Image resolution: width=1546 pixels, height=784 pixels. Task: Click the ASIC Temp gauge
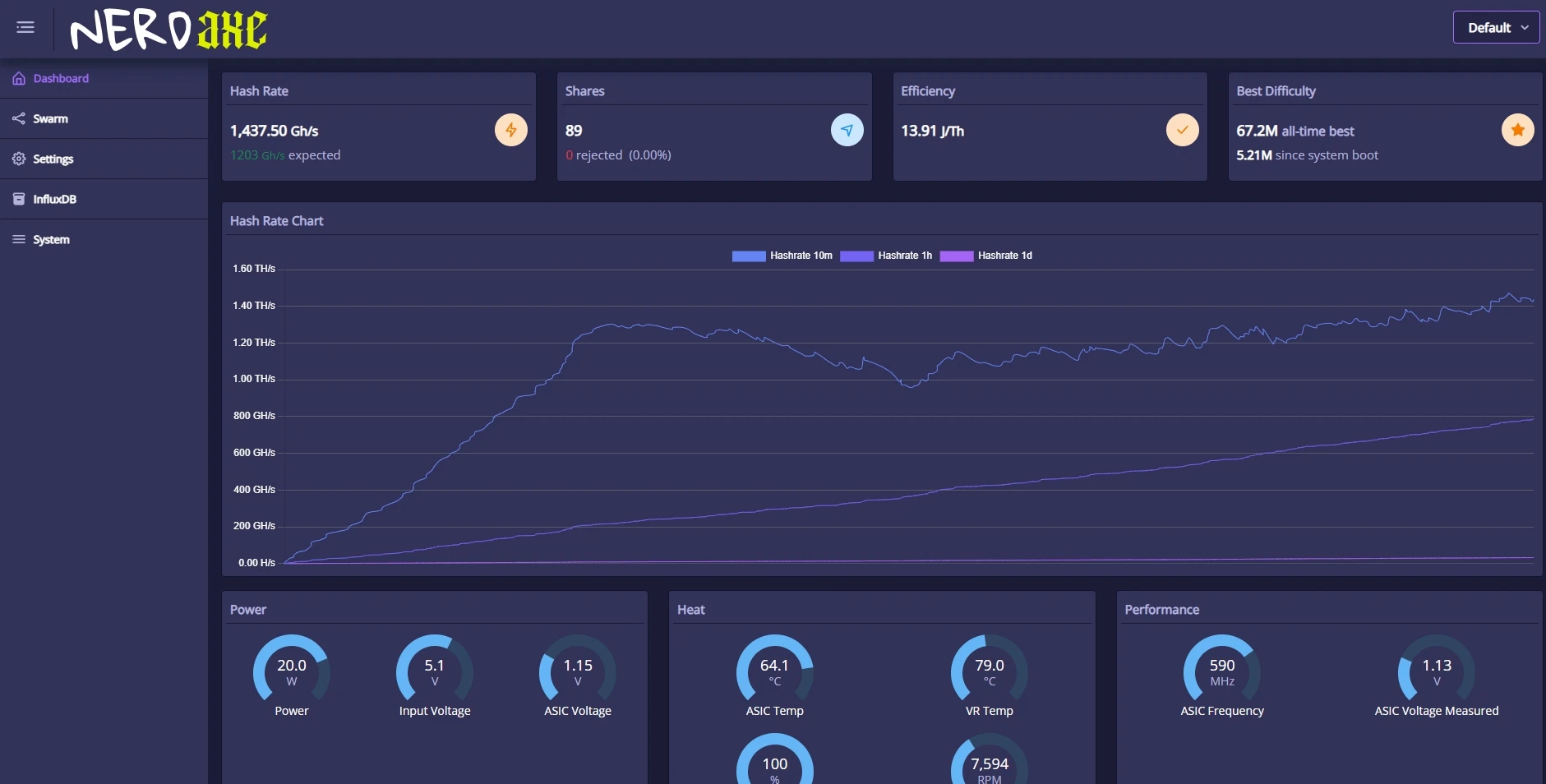[775, 676]
